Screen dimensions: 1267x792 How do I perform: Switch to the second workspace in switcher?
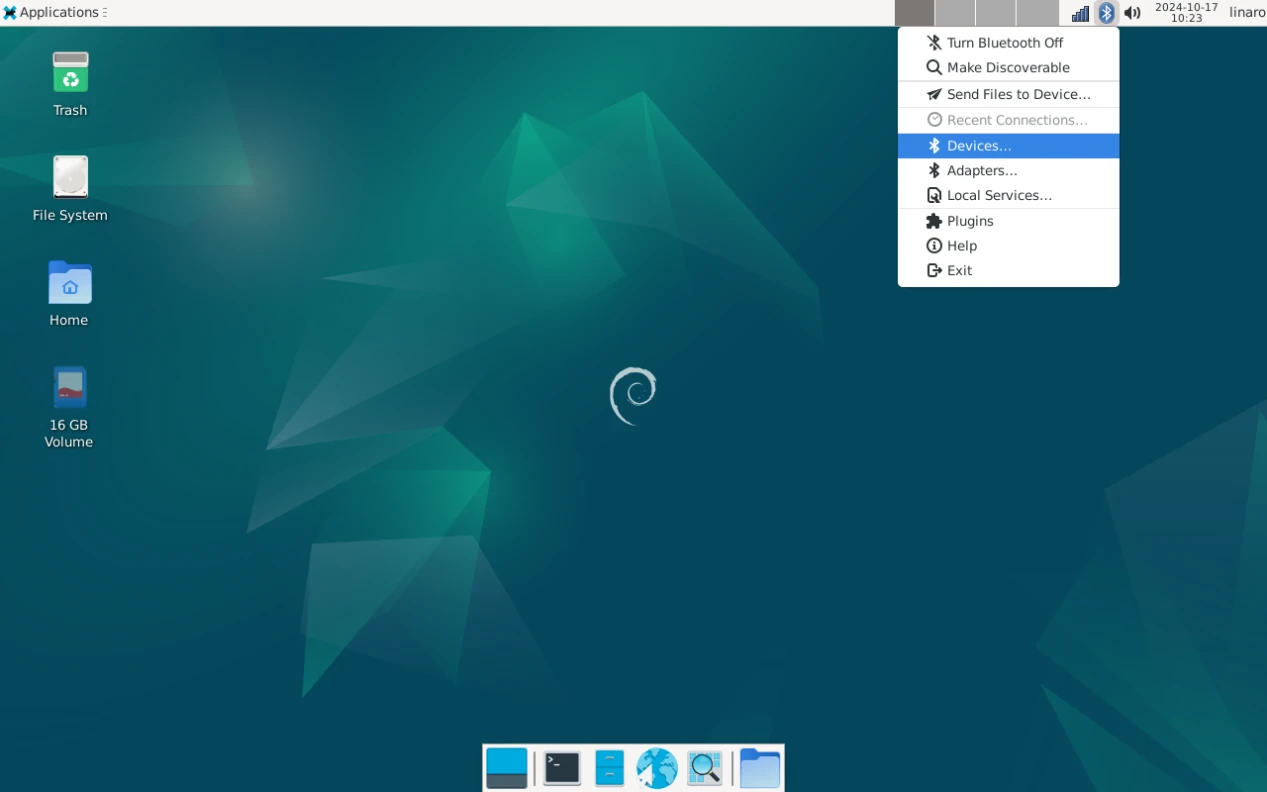tap(955, 13)
